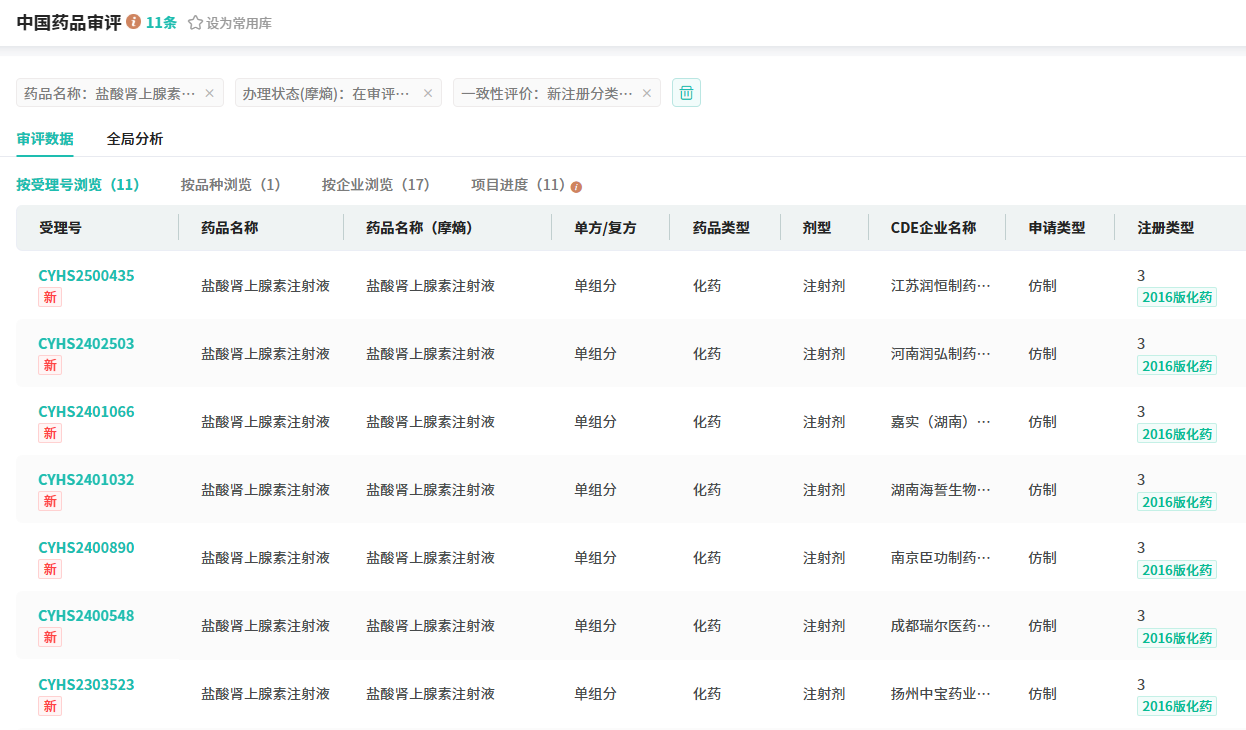Screen dimensions: 1246x730
Task: Click the 新 badge under CYHS2500435
Action: point(50,297)
